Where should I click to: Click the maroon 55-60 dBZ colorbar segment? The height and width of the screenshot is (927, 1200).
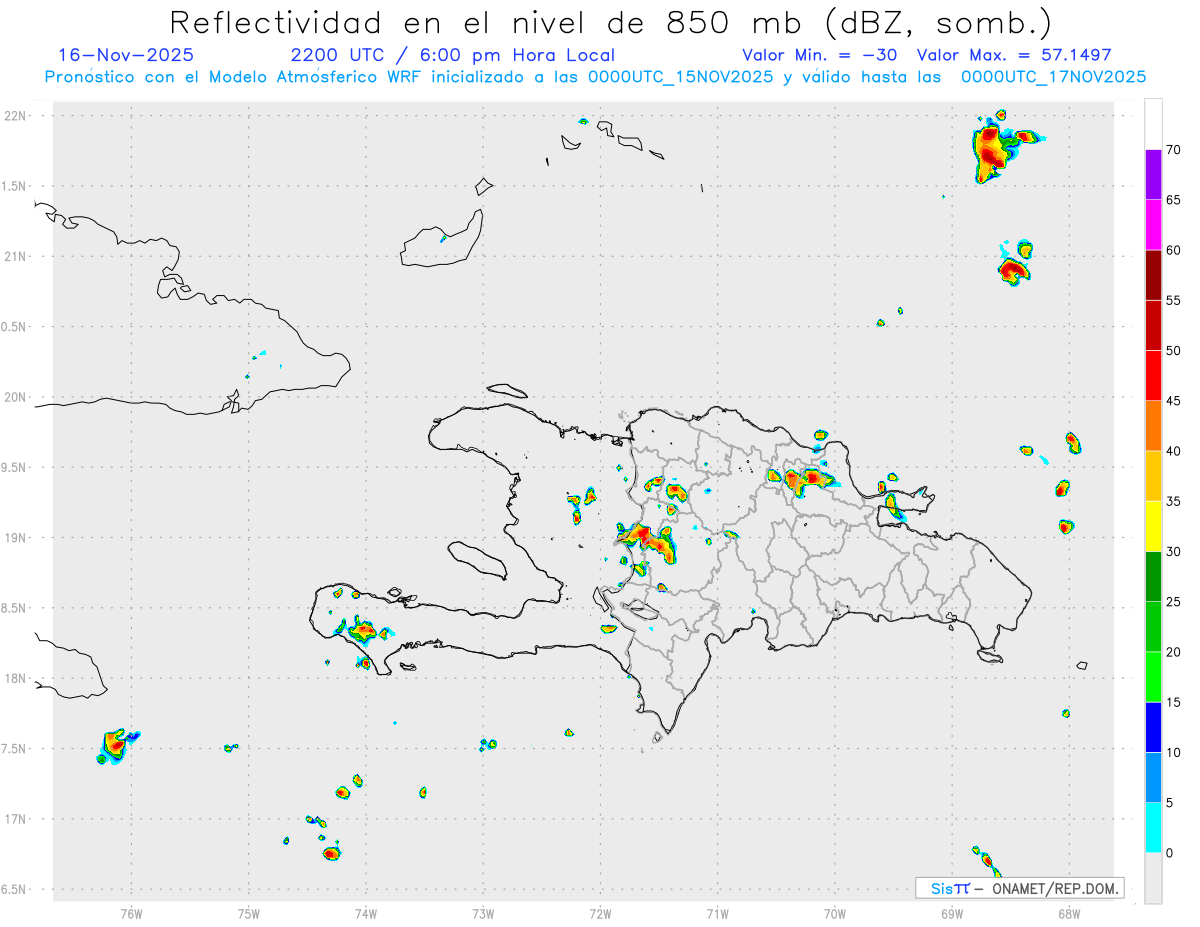[x=1153, y=275]
